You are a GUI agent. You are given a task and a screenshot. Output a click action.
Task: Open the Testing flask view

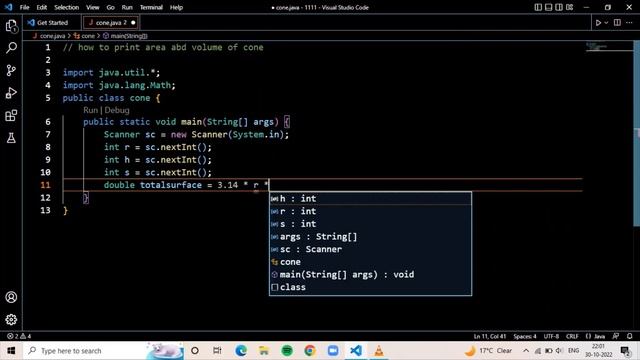click(11, 138)
